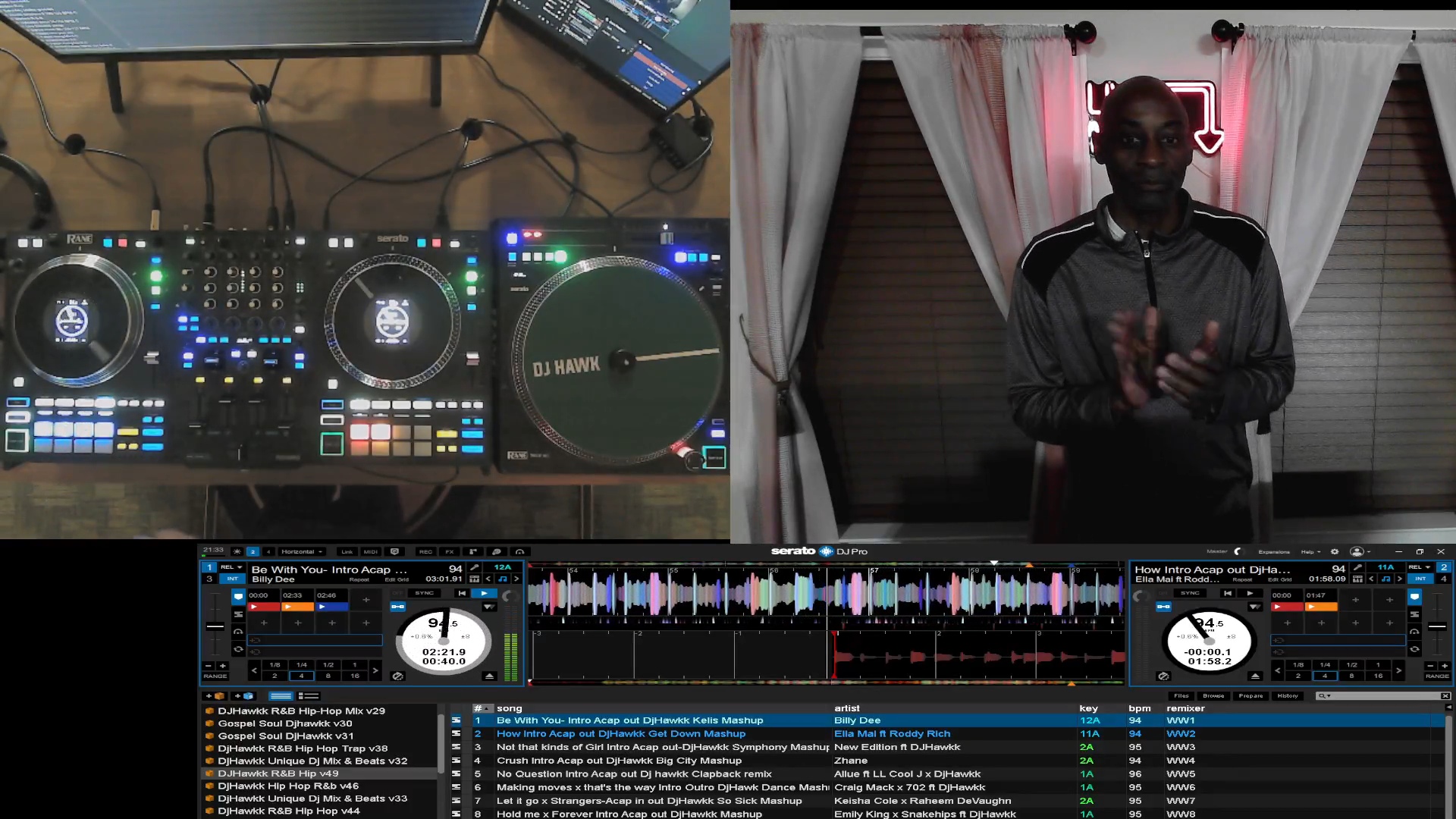This screenshot has height=819, width=1456.
Task: Open the sampler panel icon in top toolbar
Action: coord(472,552)
